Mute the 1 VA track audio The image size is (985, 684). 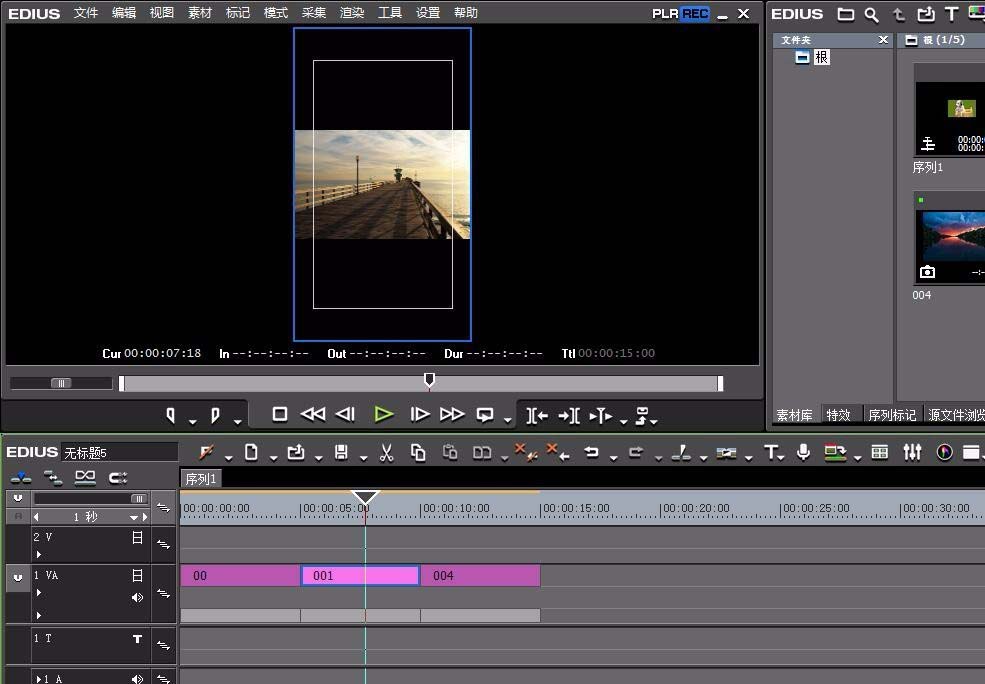(138, 598)
